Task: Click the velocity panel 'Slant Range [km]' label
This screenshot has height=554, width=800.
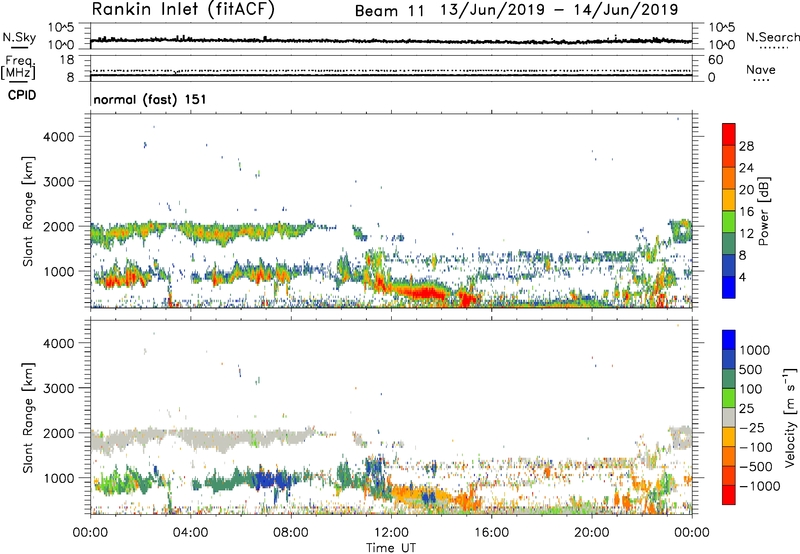Action: tap(28, 418)
